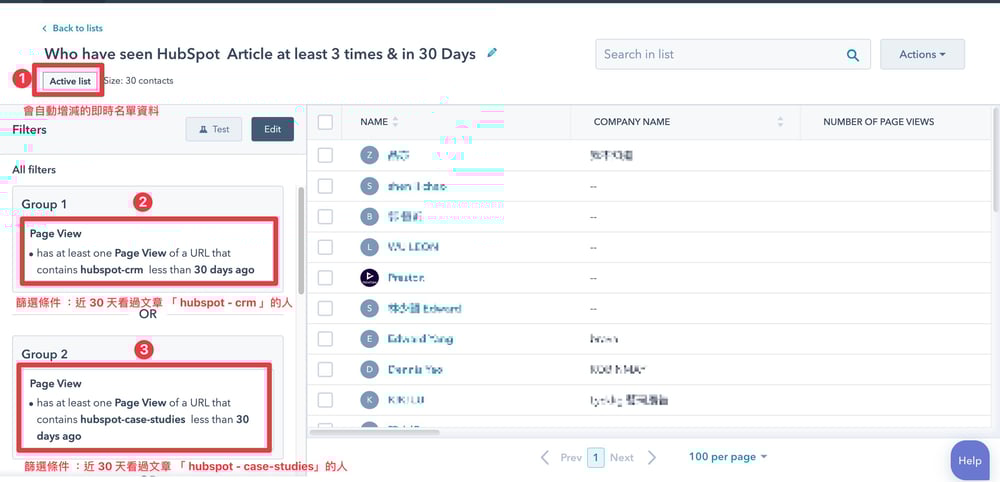Open the Actions dropdown

(922, 54)
